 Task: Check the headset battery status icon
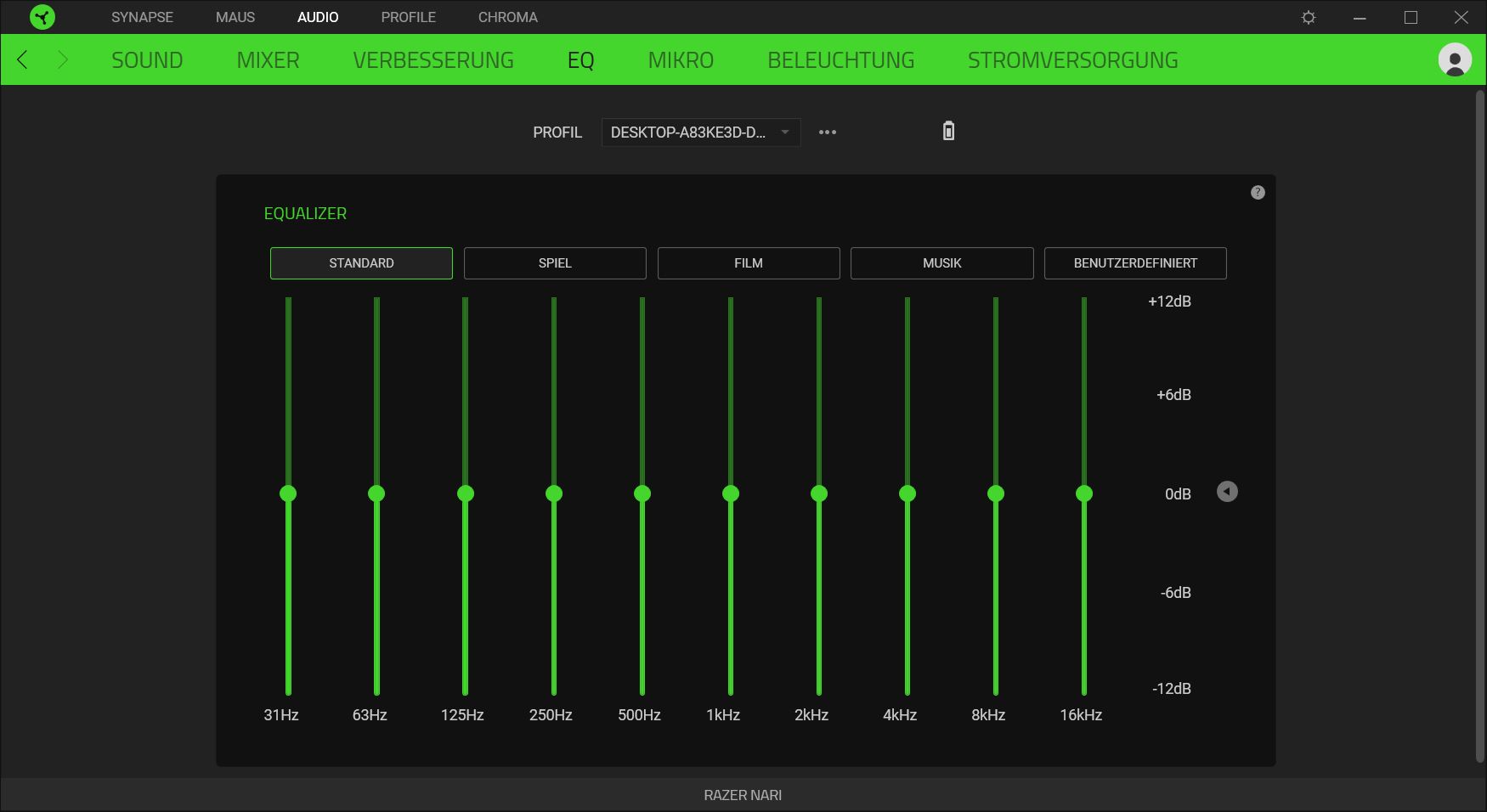pos(948,131)
